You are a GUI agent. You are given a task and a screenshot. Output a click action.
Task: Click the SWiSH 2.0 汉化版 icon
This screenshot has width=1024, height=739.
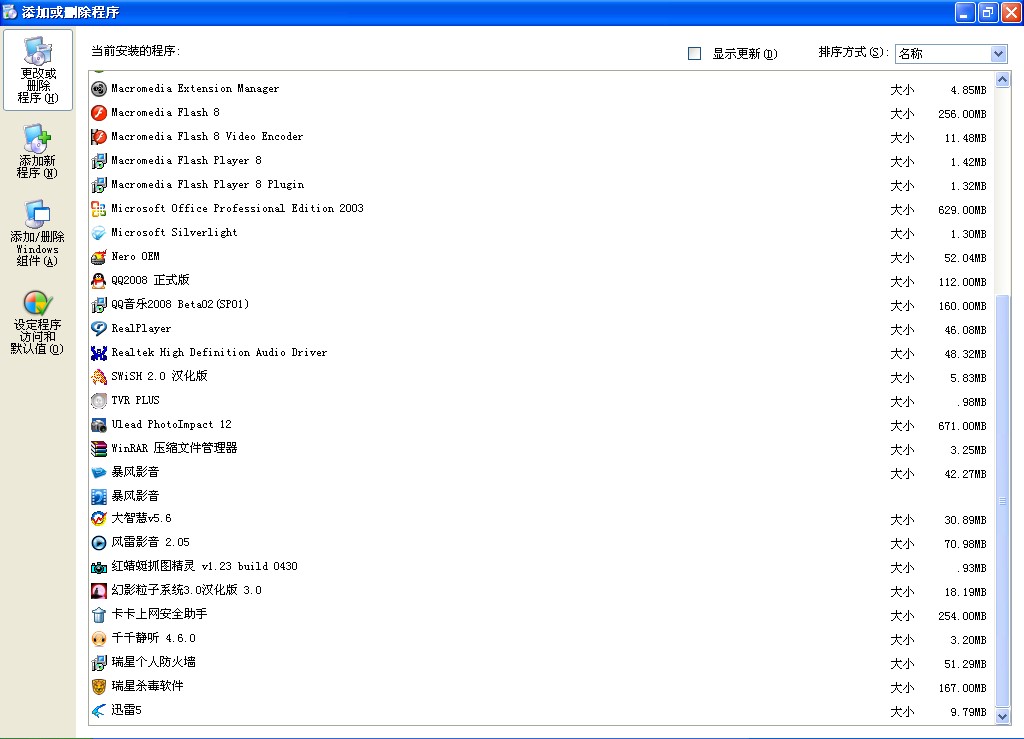[x=99, y=377]
